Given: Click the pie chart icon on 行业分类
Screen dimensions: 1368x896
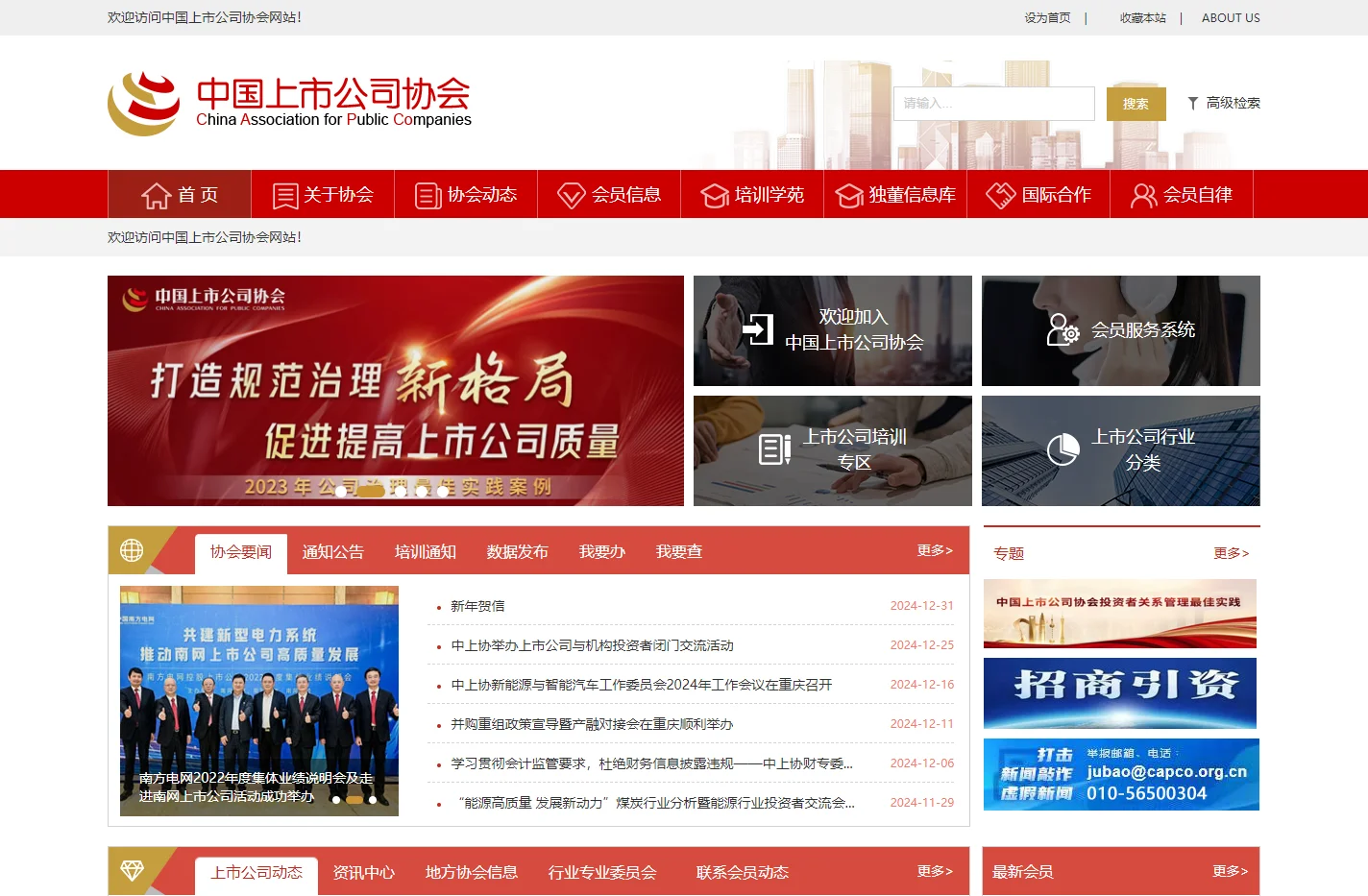Looking at the screenshot, I should click(1063, 449).
